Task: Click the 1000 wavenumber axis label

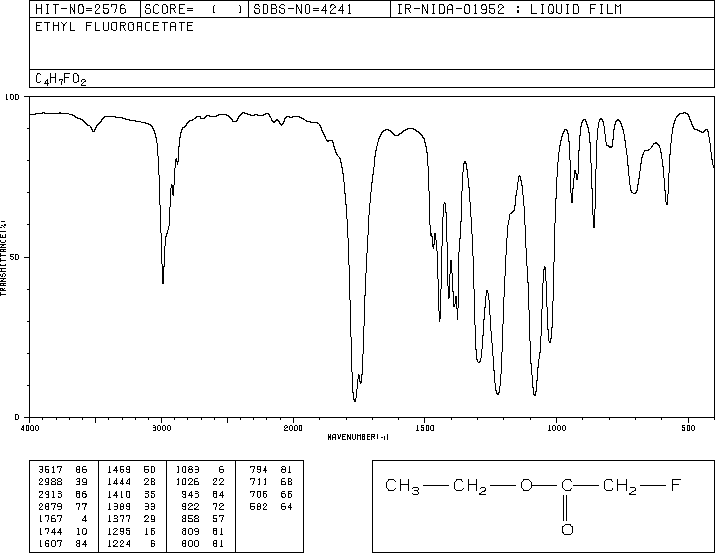Action: [x=556, y=428]
